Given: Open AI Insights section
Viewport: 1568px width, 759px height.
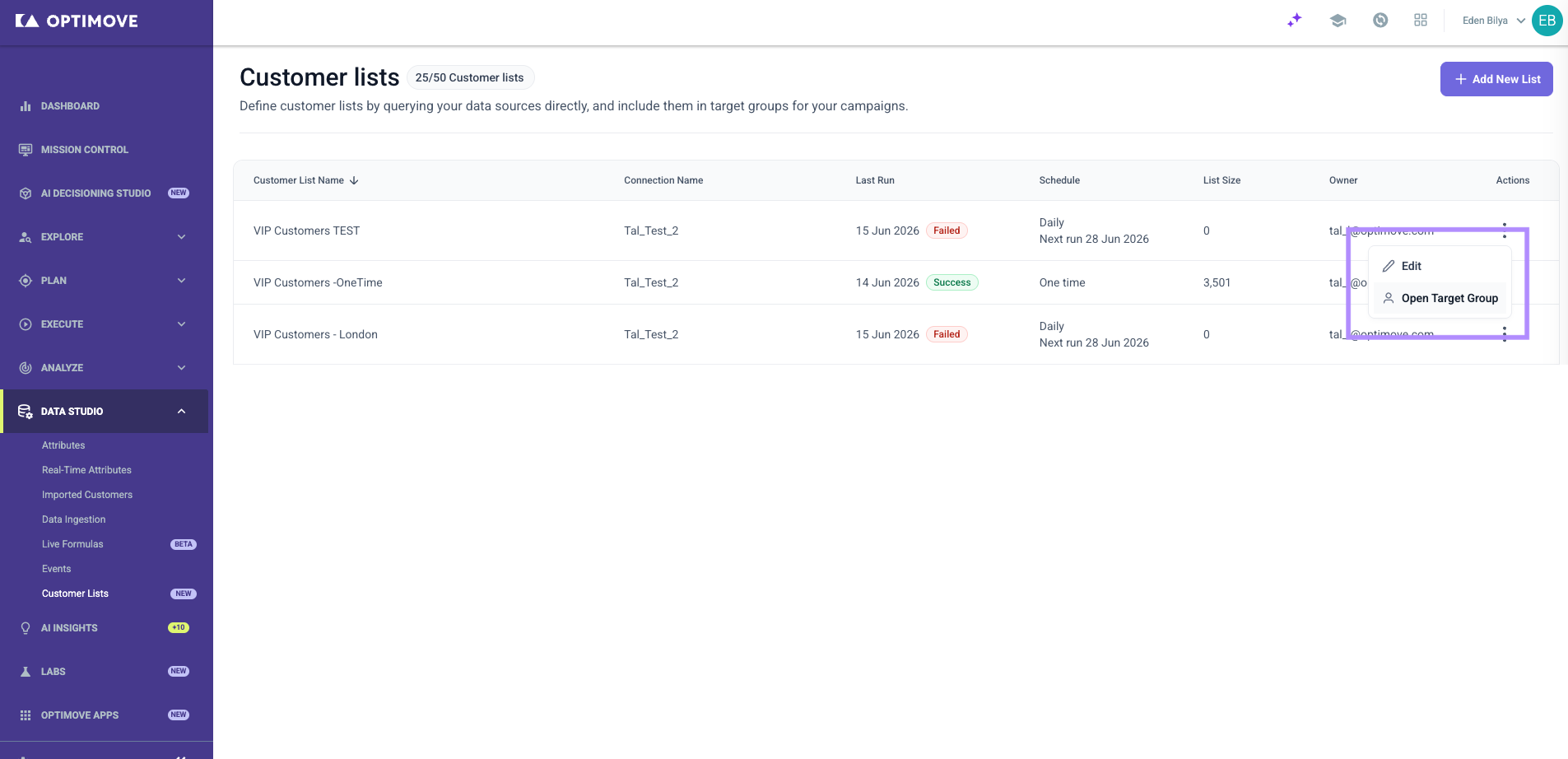Looking at the screenshot, I should pyautogui.click(x=69, y=628).
